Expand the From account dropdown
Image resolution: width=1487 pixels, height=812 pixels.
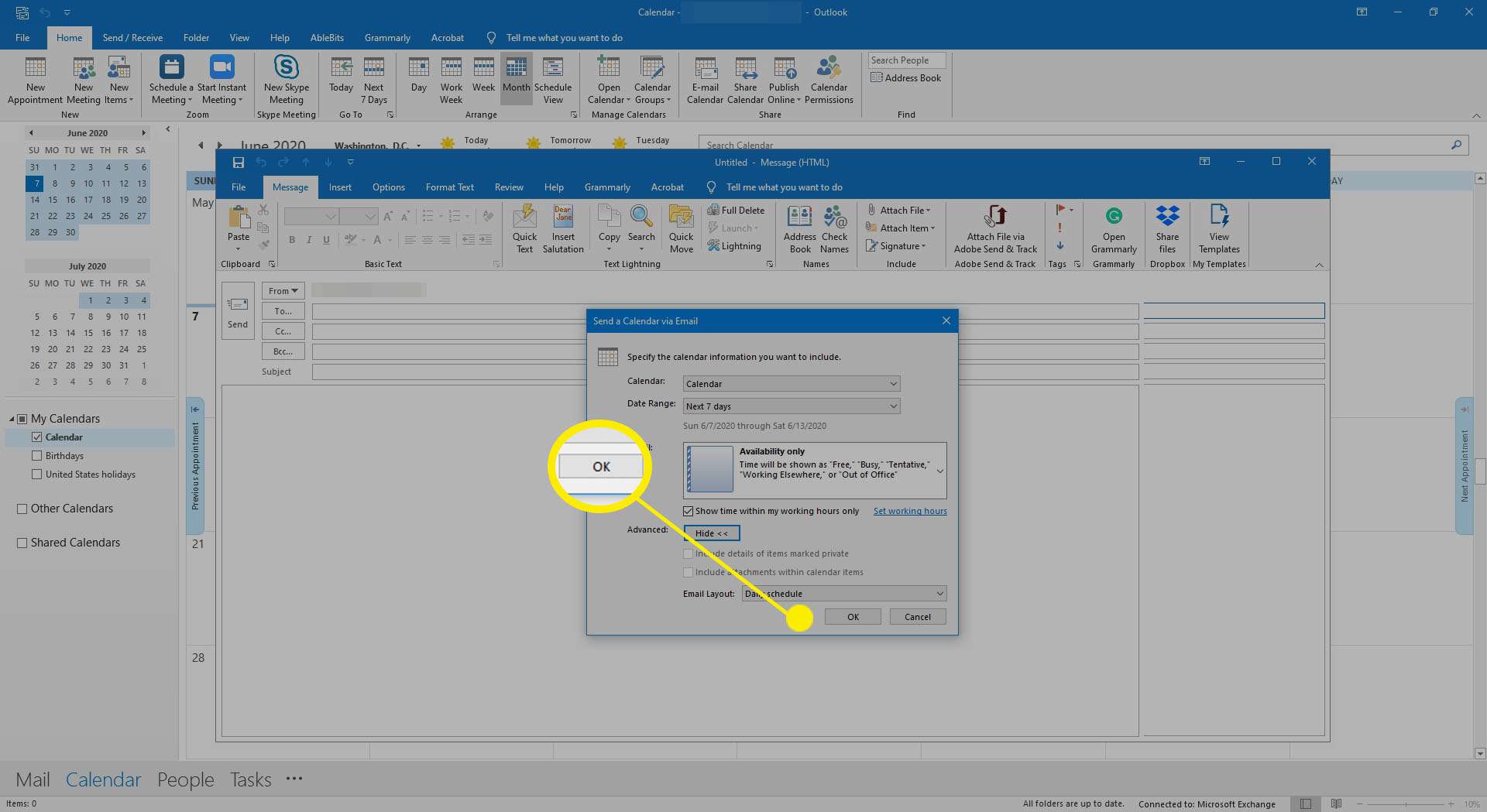coord(283,291)
